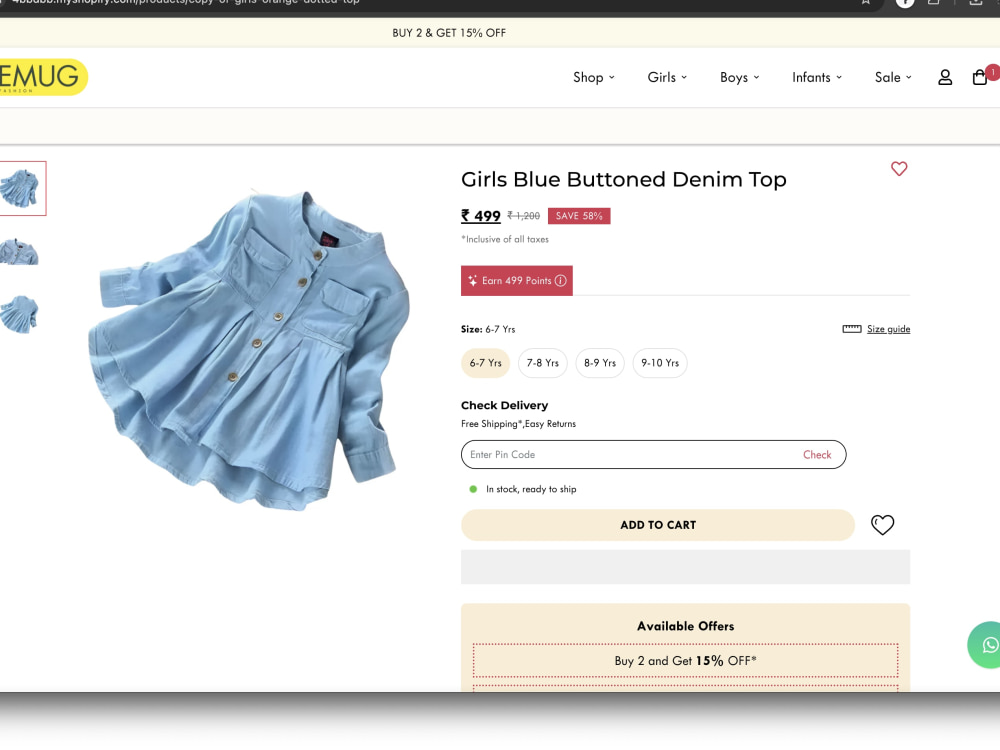Click In stock, ready to ship text
The image size is (1000, 750).
point(531,489)
